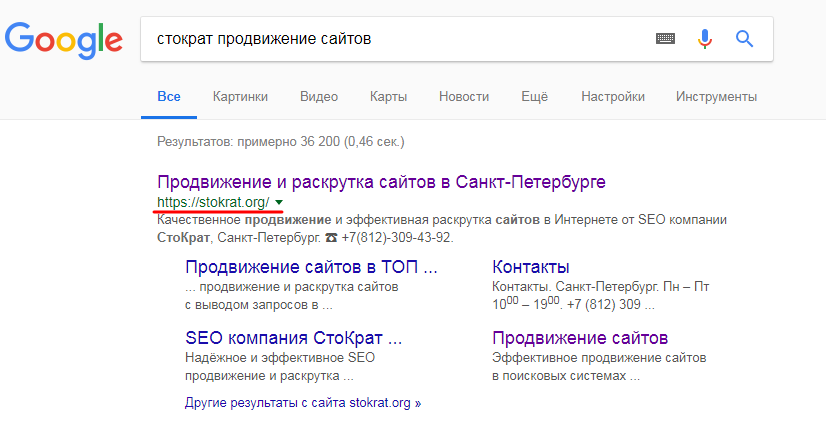Screen dimensions: 826x421
Task: Open the purple Продвижение сайтов sitelink
Action: [580, 338]
